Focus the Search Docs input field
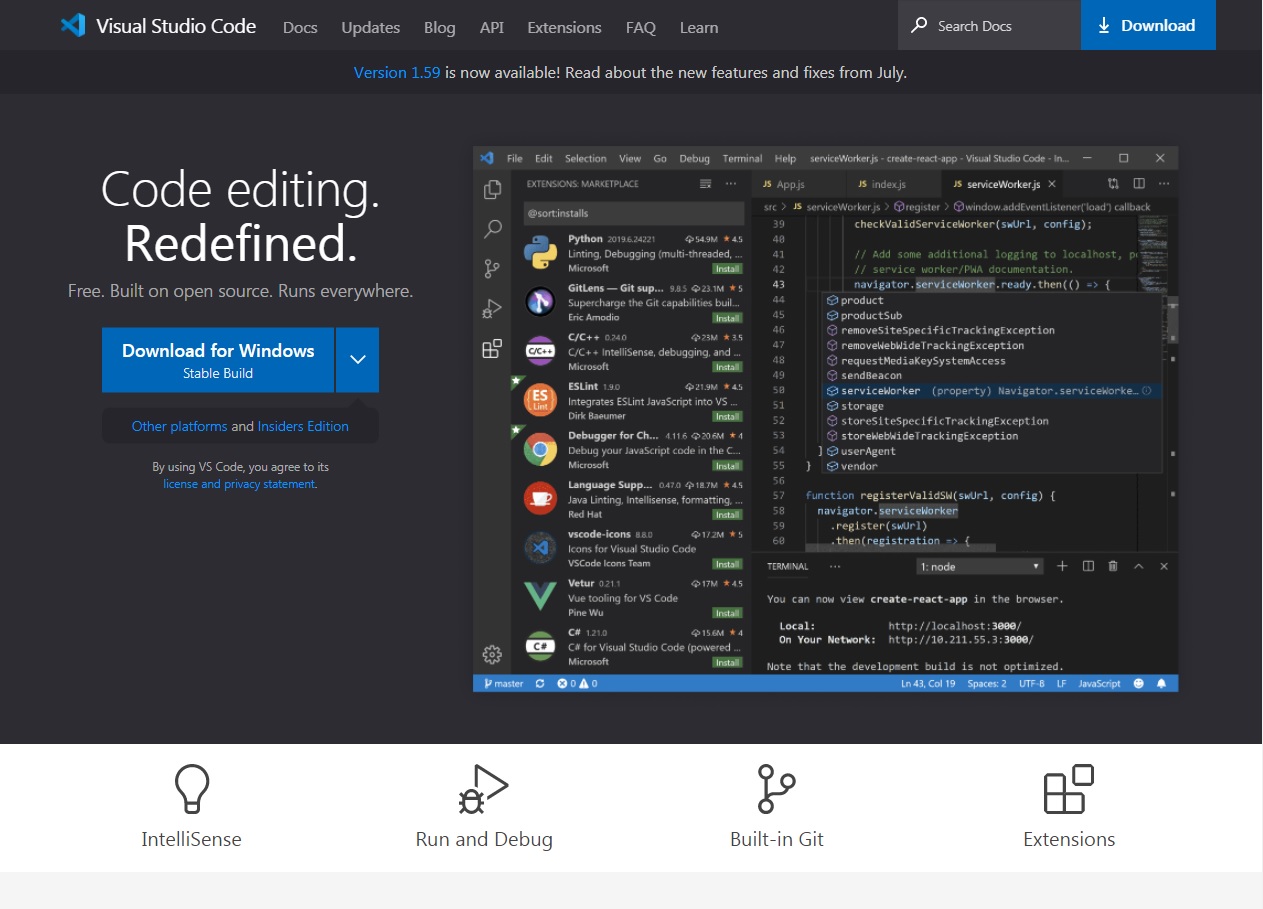 [990, 26]
